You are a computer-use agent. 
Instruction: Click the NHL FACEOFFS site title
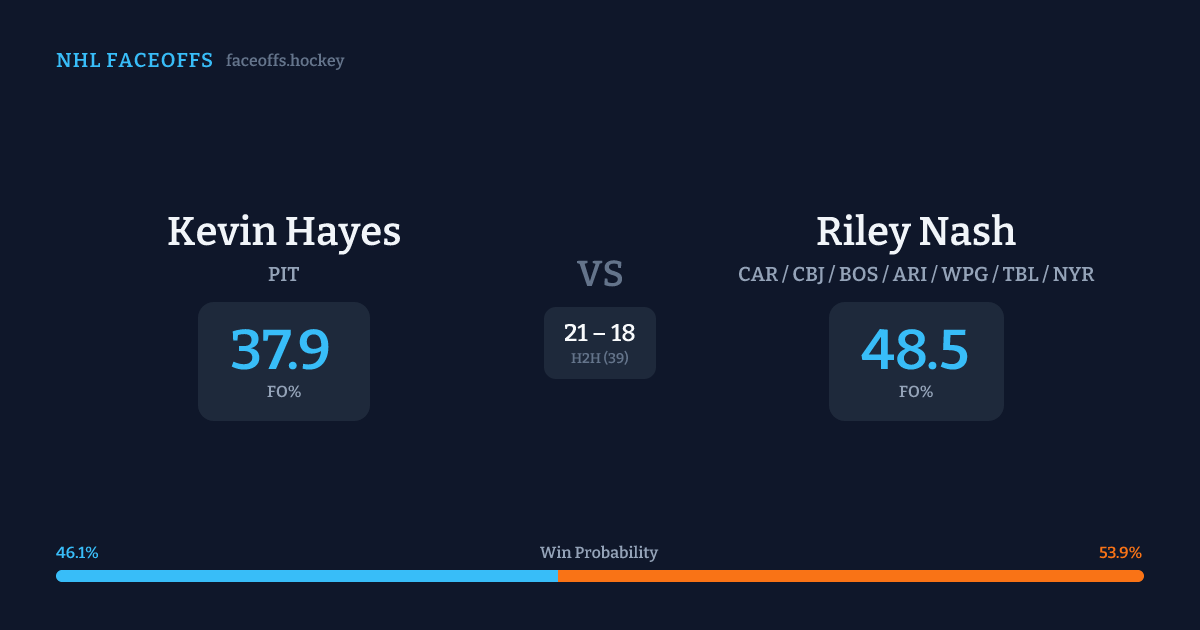[x=134, y=61]
